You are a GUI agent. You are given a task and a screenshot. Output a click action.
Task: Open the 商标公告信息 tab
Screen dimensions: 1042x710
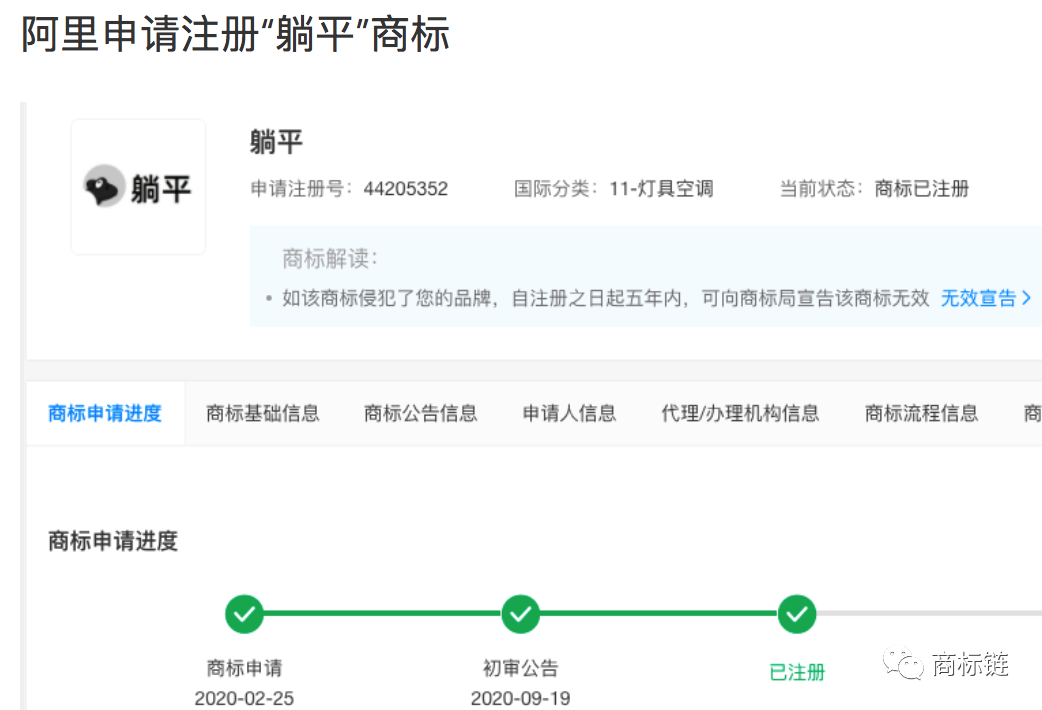click(x=421, y=413)
